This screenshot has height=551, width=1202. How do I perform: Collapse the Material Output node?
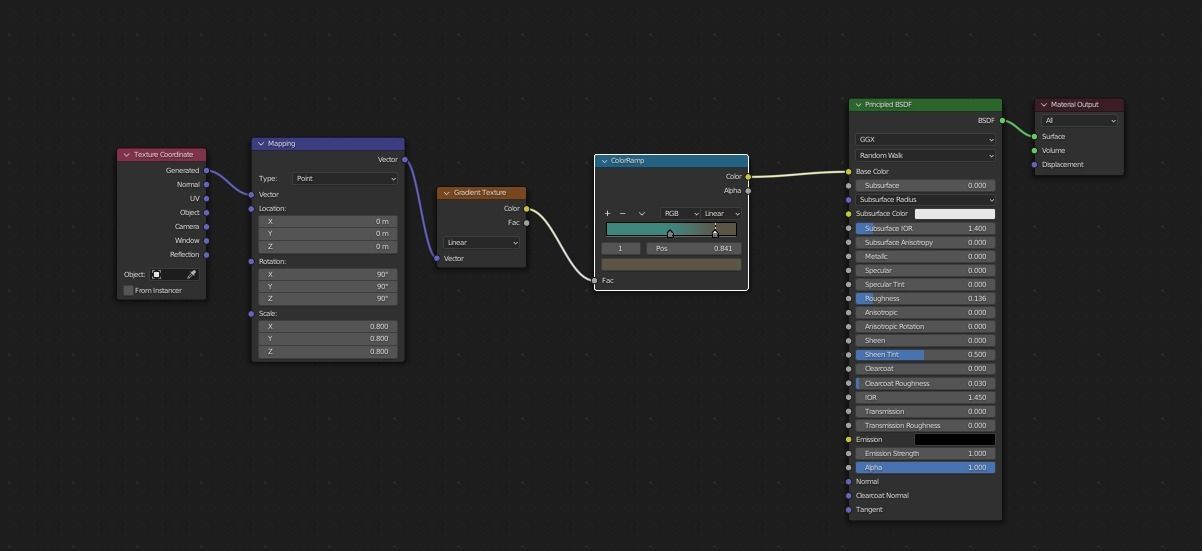point(1044,104)
